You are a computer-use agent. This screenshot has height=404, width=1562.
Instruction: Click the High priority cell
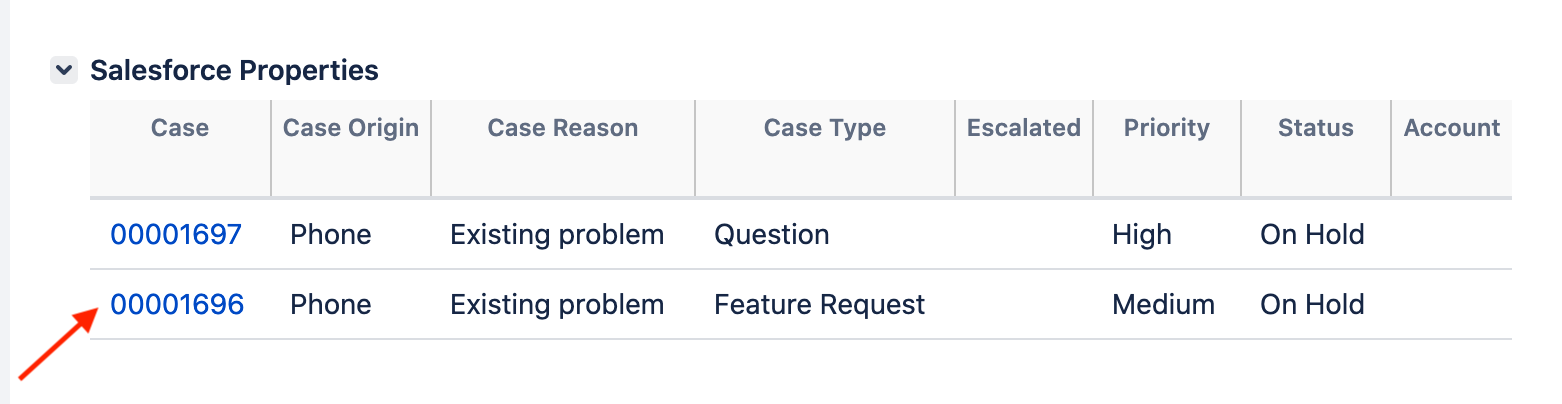(1141, 235)
